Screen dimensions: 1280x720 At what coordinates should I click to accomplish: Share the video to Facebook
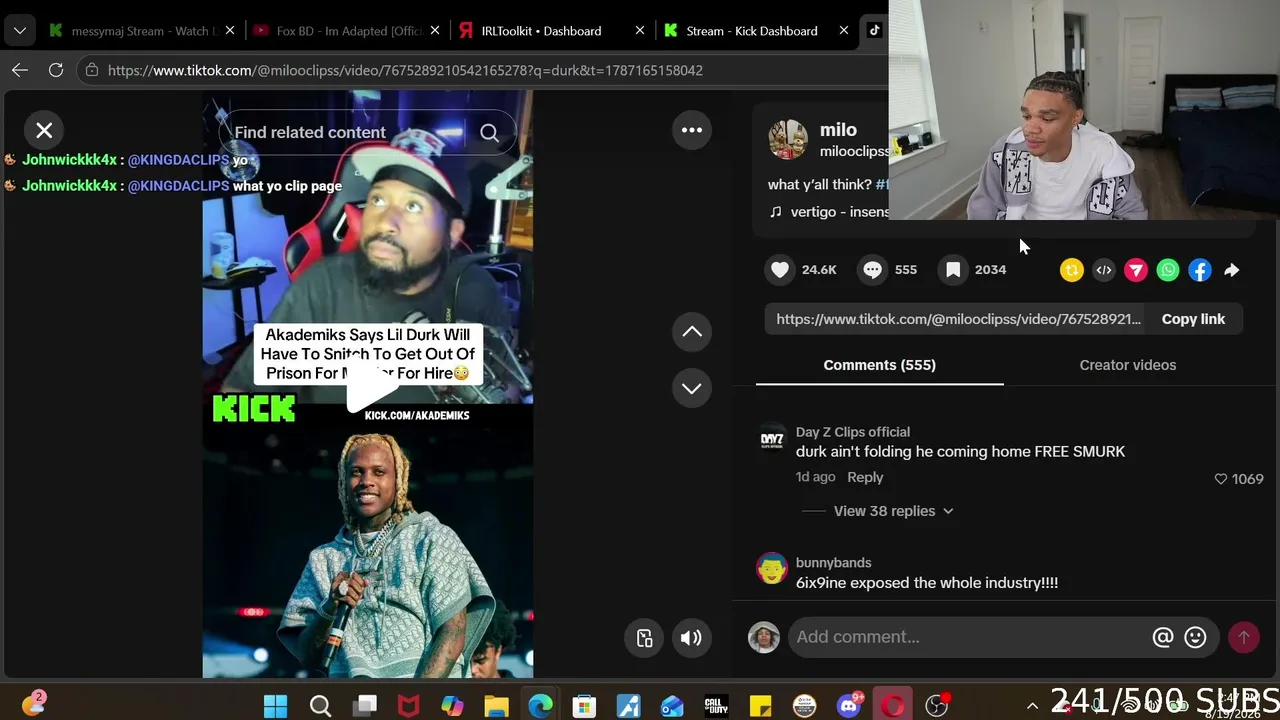1200,270
